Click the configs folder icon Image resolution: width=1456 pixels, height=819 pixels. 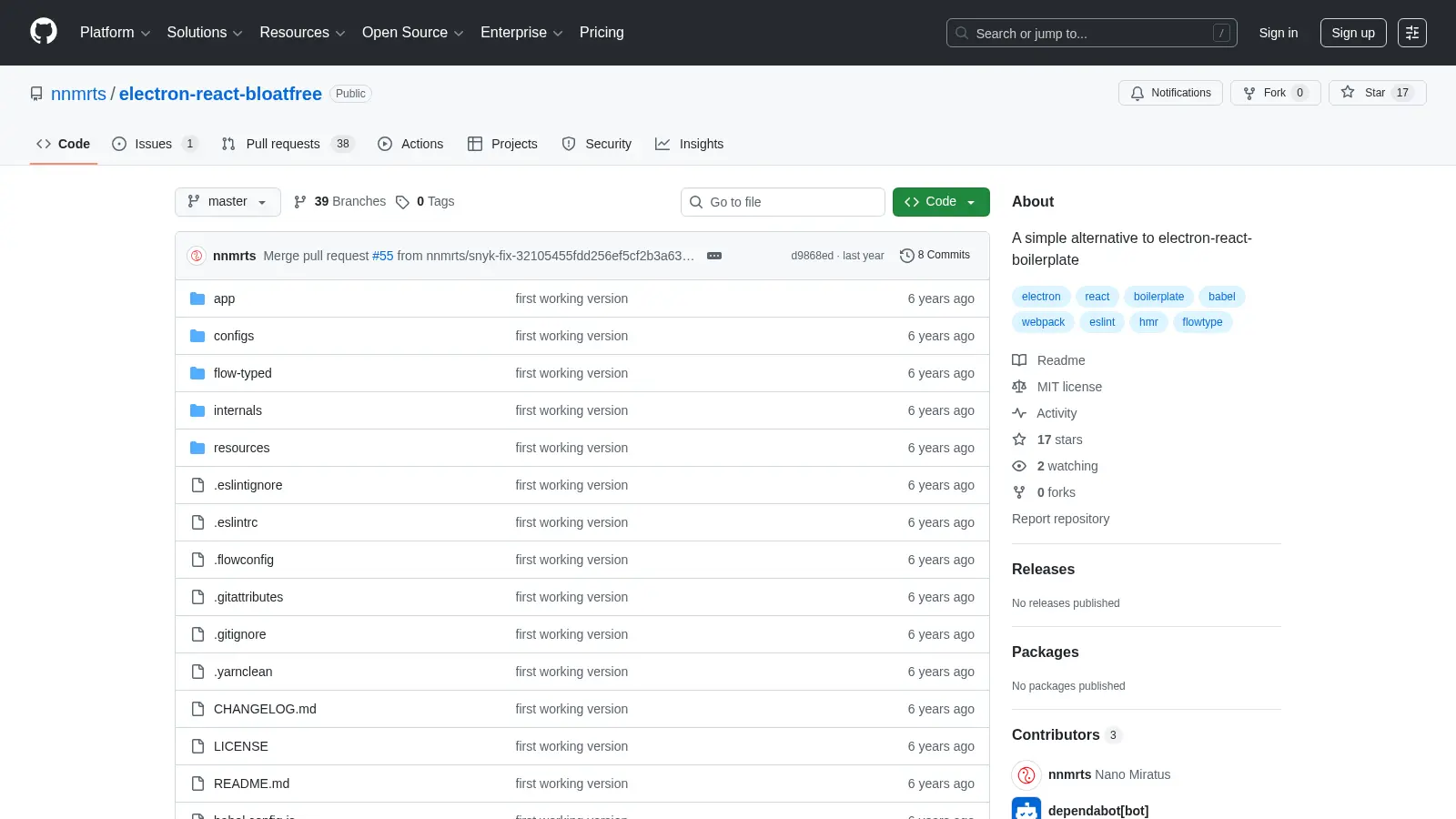tap(197, 336)
